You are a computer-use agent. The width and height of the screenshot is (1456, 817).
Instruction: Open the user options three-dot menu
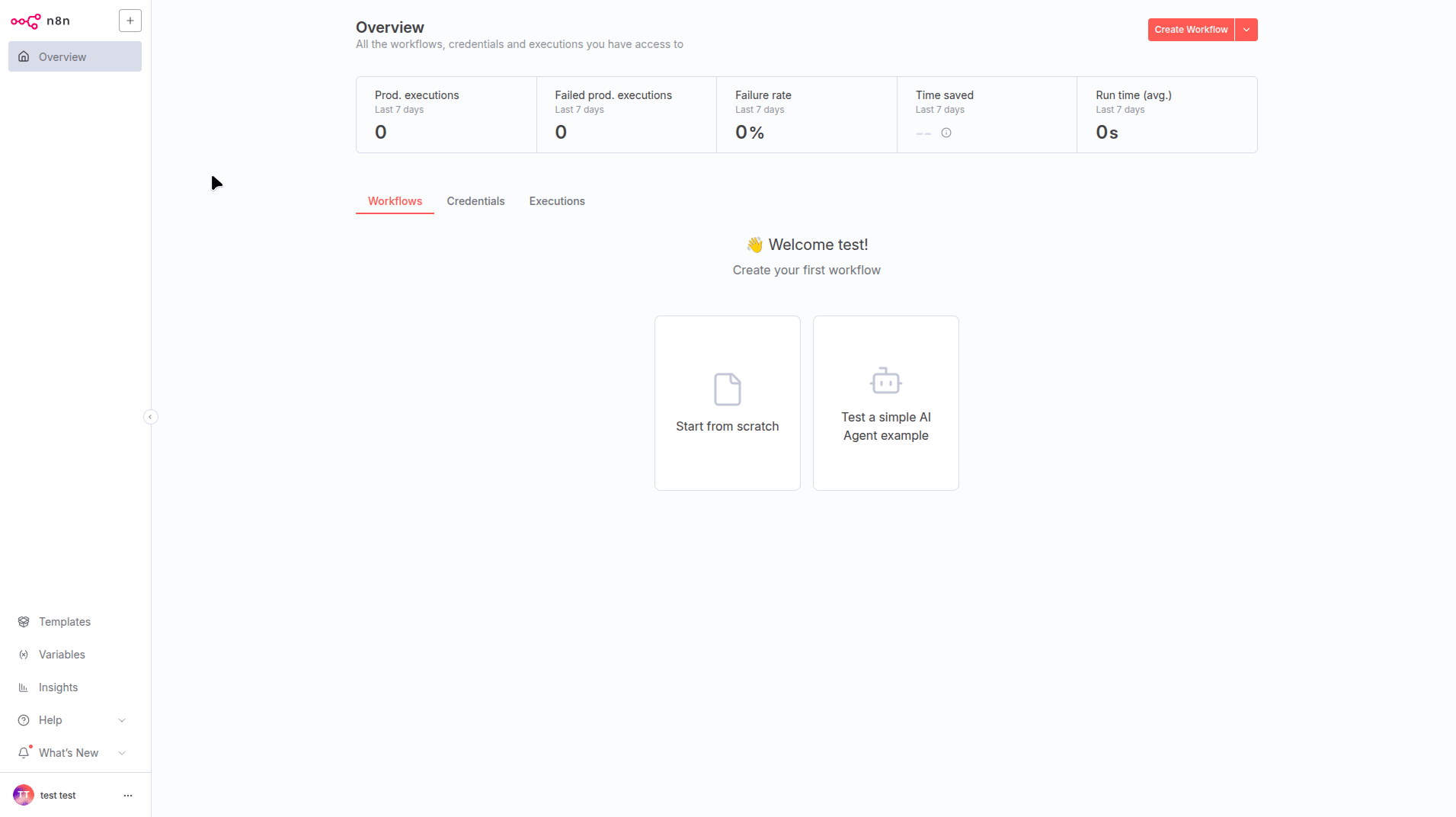[128, 795]
